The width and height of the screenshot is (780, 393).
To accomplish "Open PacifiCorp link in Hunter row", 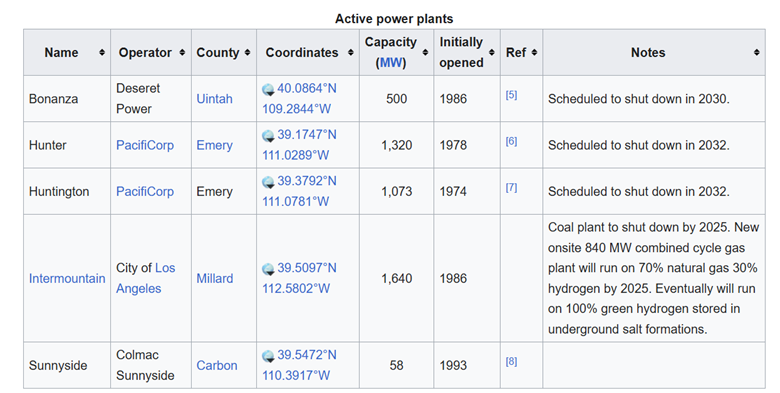I will tap(145, 145).
